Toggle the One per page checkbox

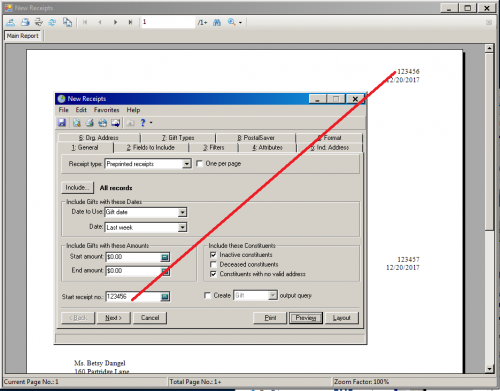point(199,164)
